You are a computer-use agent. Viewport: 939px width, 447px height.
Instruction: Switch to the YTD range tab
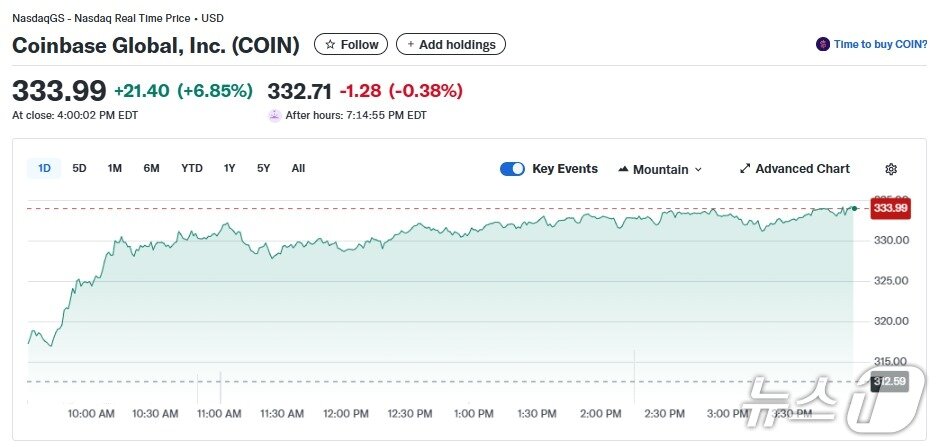(x=192, y=168)
